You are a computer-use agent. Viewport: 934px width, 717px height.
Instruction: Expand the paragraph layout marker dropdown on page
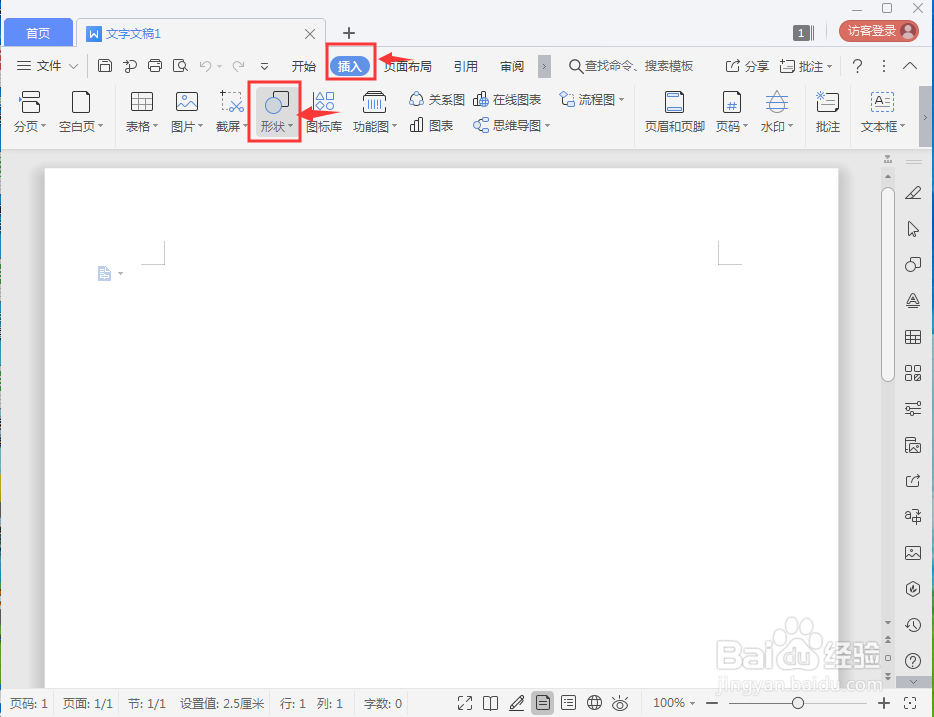120,273
